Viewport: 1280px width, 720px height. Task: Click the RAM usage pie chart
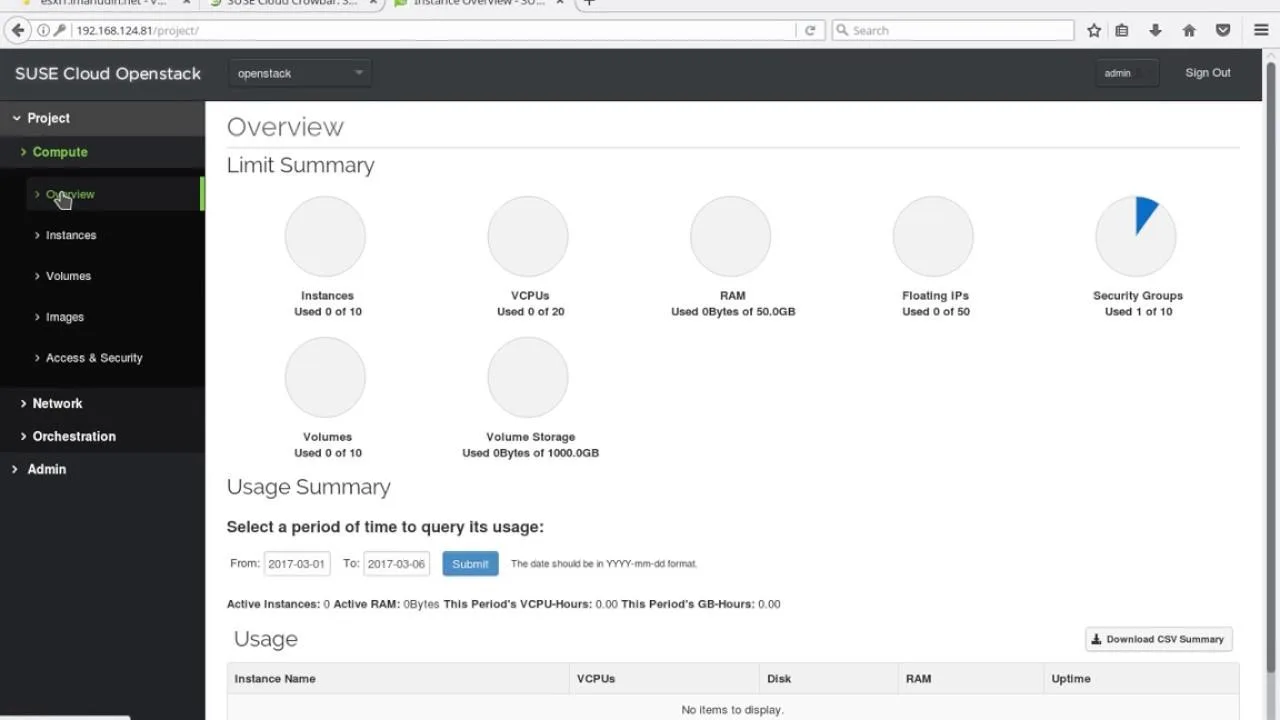(x=731, y=236)
